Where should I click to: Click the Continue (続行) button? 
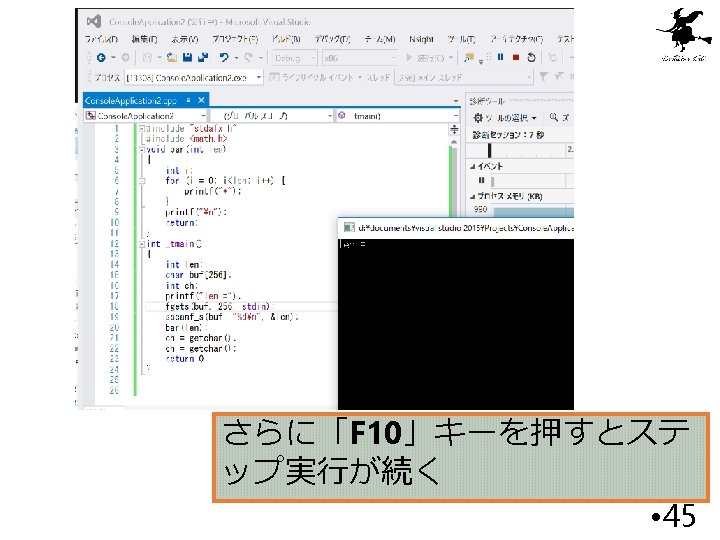tap(425, 58)
